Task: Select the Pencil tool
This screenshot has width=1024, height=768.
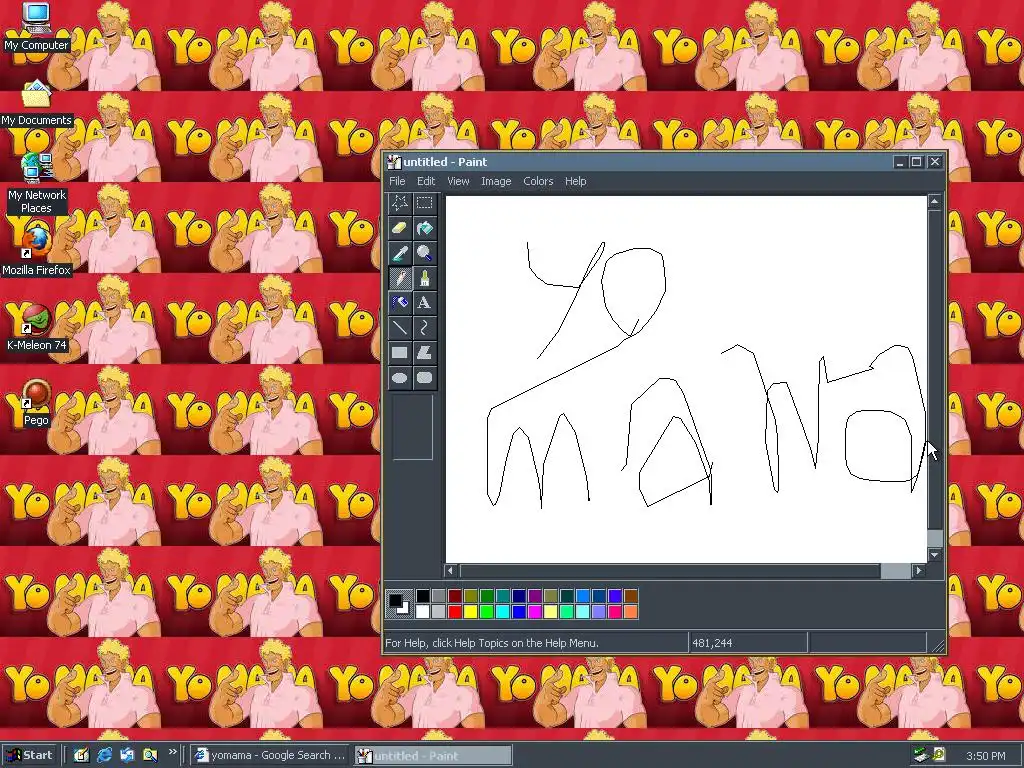Action: tap(400, 278)
